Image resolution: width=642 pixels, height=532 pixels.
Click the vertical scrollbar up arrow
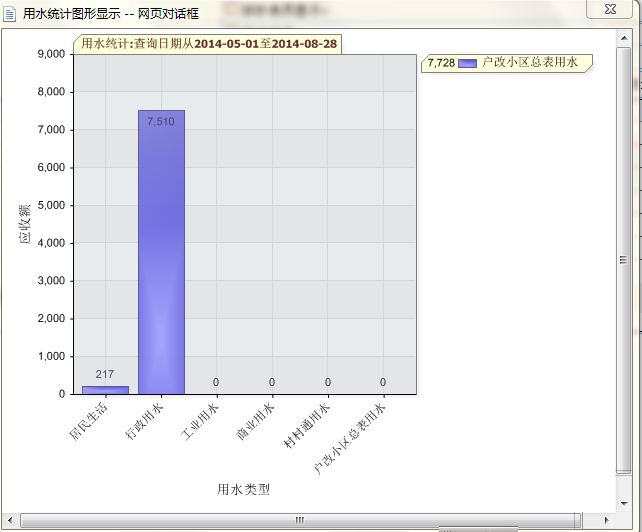pyautogui.click(x=624, y=38)
